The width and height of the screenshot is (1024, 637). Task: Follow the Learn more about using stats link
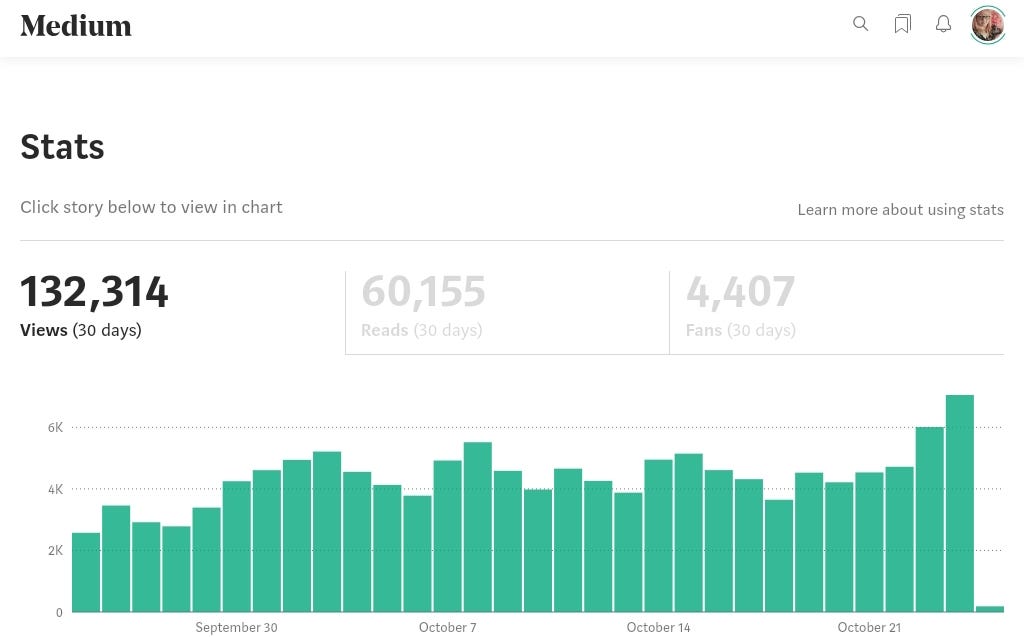tap(901, 210)
